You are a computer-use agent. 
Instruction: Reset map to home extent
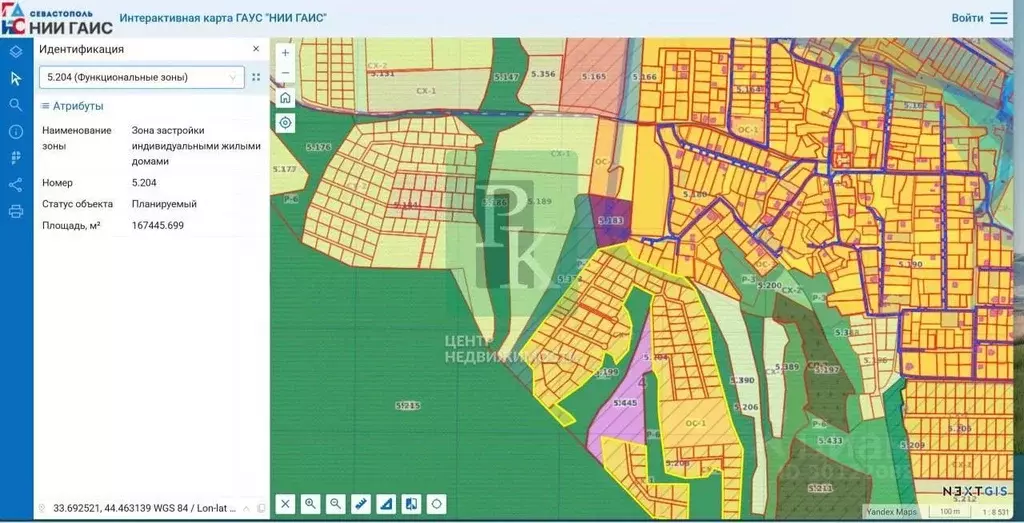[x=285, y=98]
